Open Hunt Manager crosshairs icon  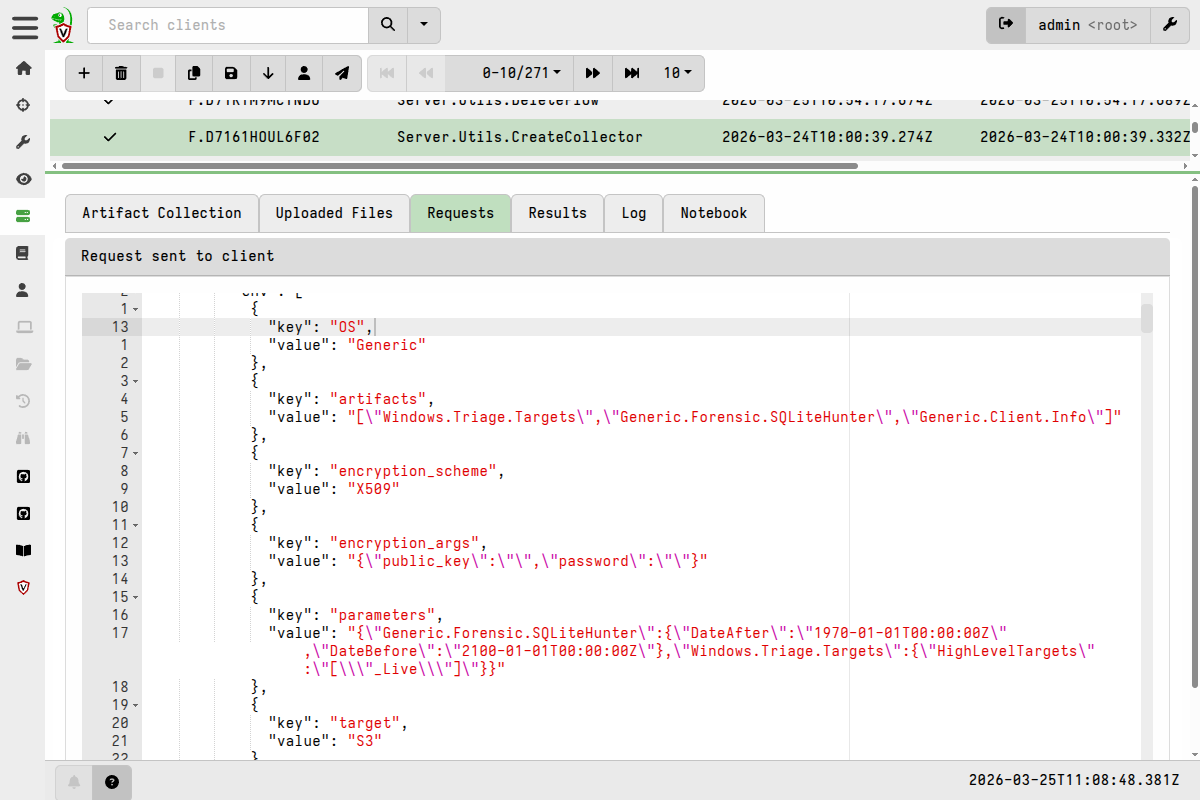pyautogui.click(x=23, y=105)
